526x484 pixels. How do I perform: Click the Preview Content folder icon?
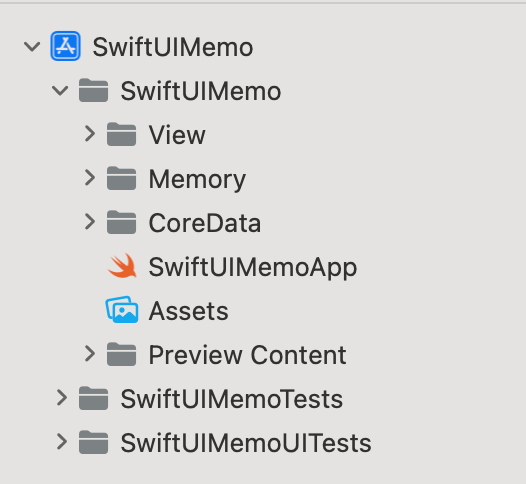[121, 354]
